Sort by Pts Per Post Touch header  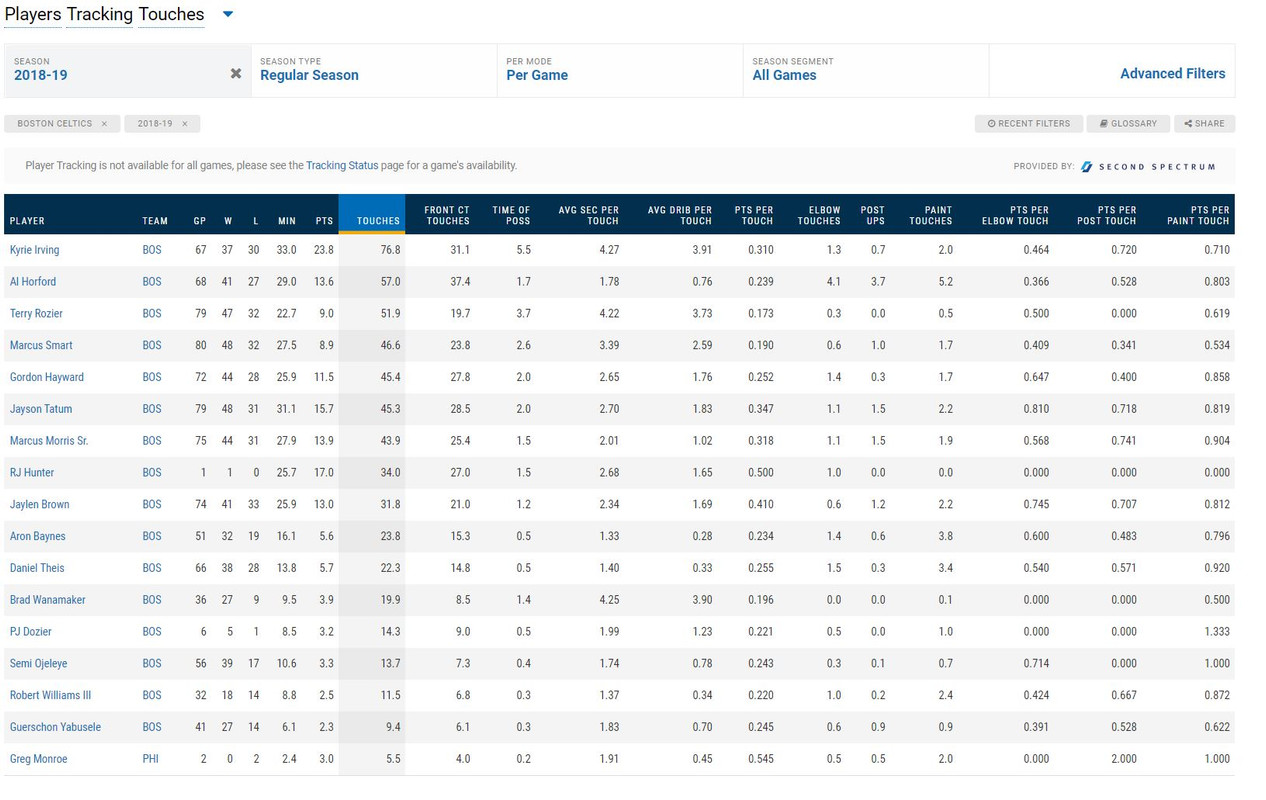point(1107,215)
